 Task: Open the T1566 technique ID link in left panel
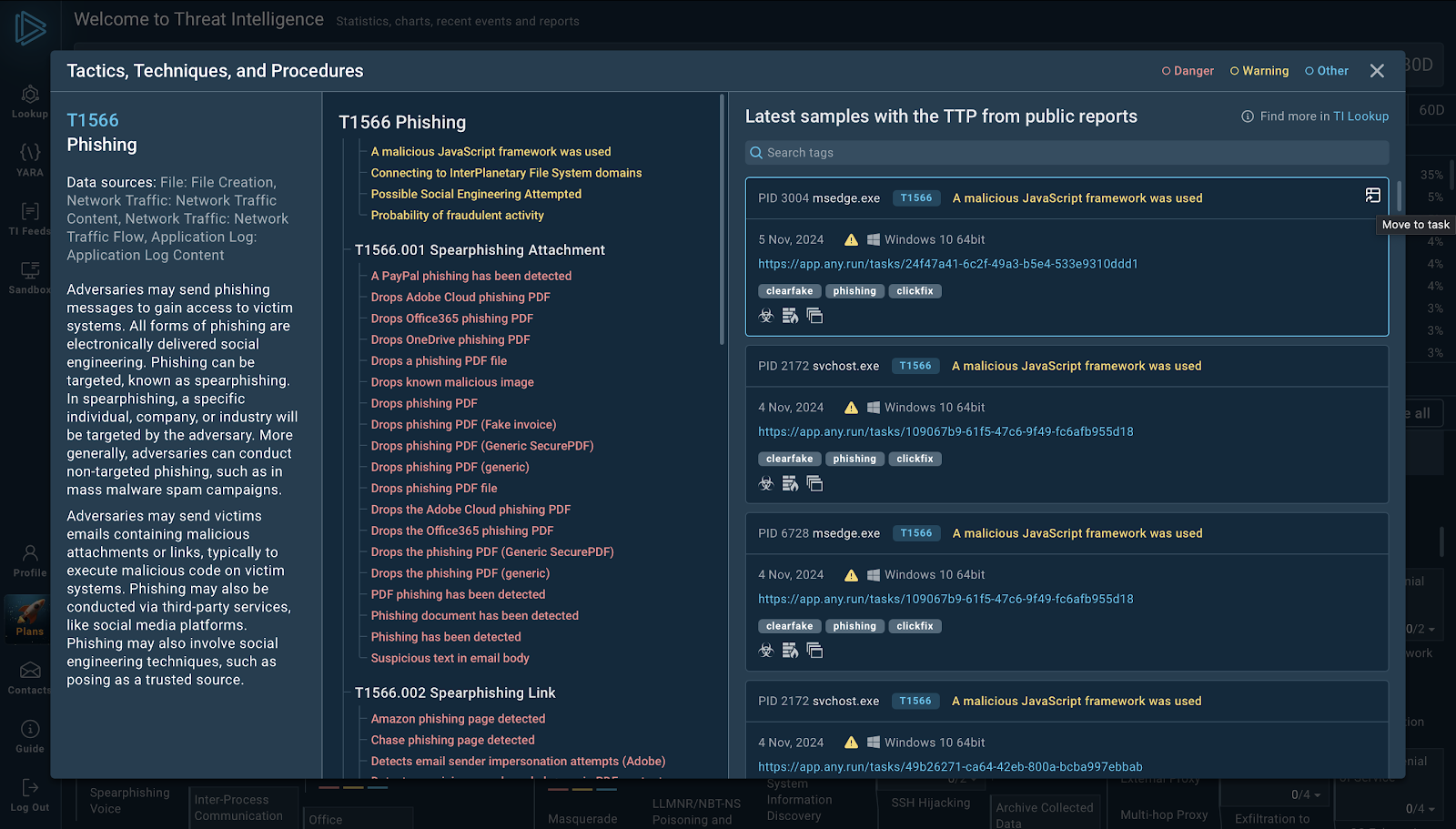click(93, 120)
